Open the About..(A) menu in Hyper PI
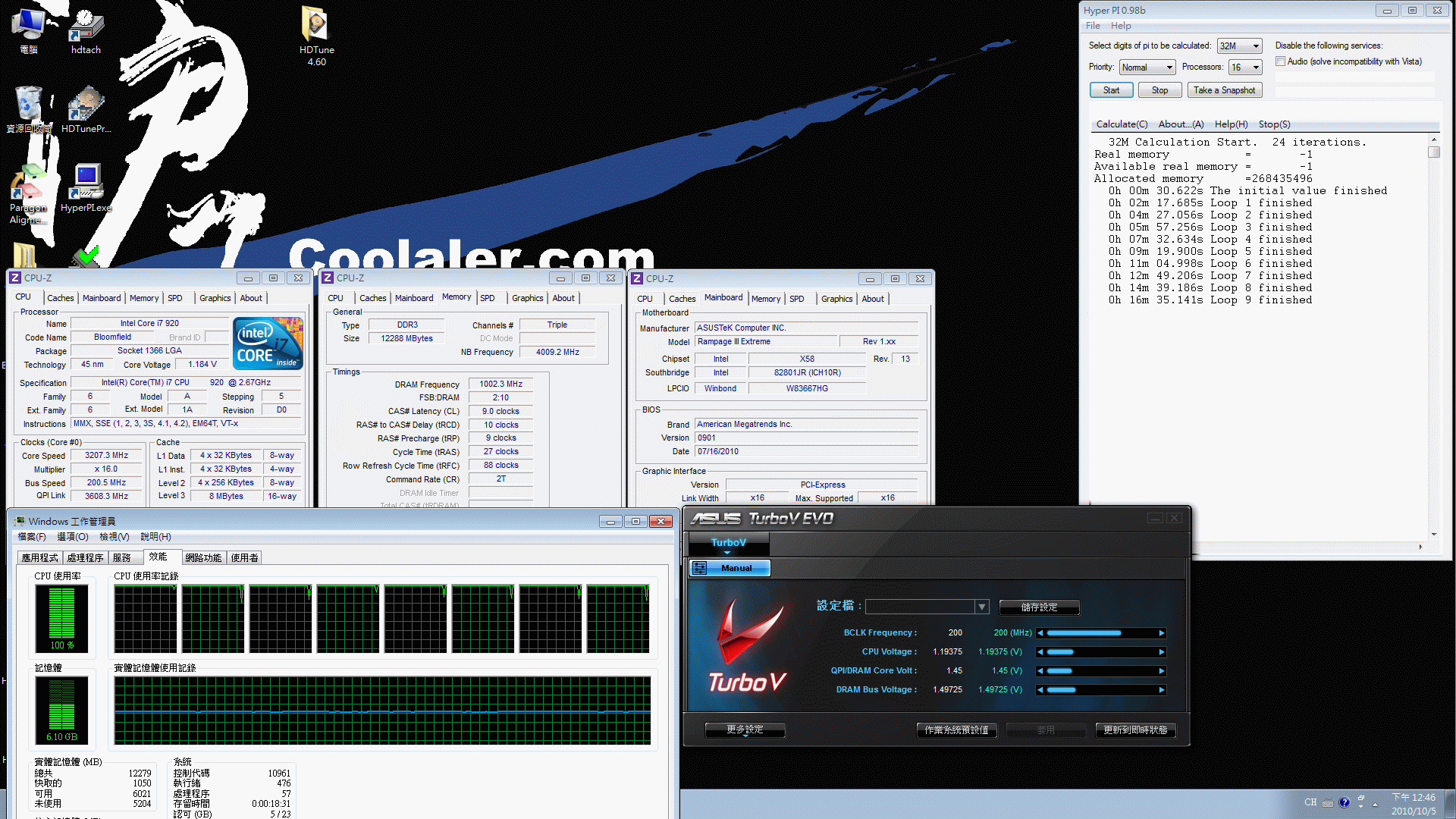Image resolution: width=1456 pixels, height=819 pixels. click(x=1181, y=124)
